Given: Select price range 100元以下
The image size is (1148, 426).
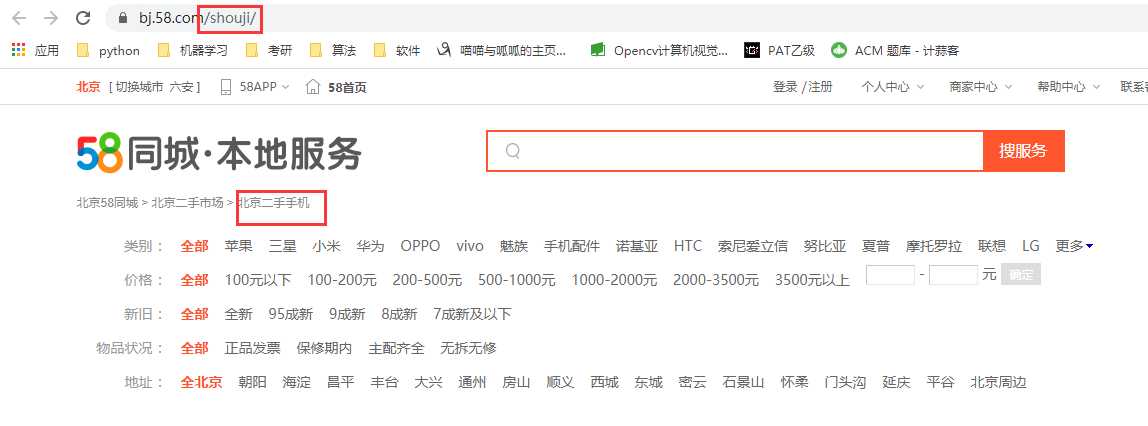Looking at the screenshot, I should (x=258, y=280).
